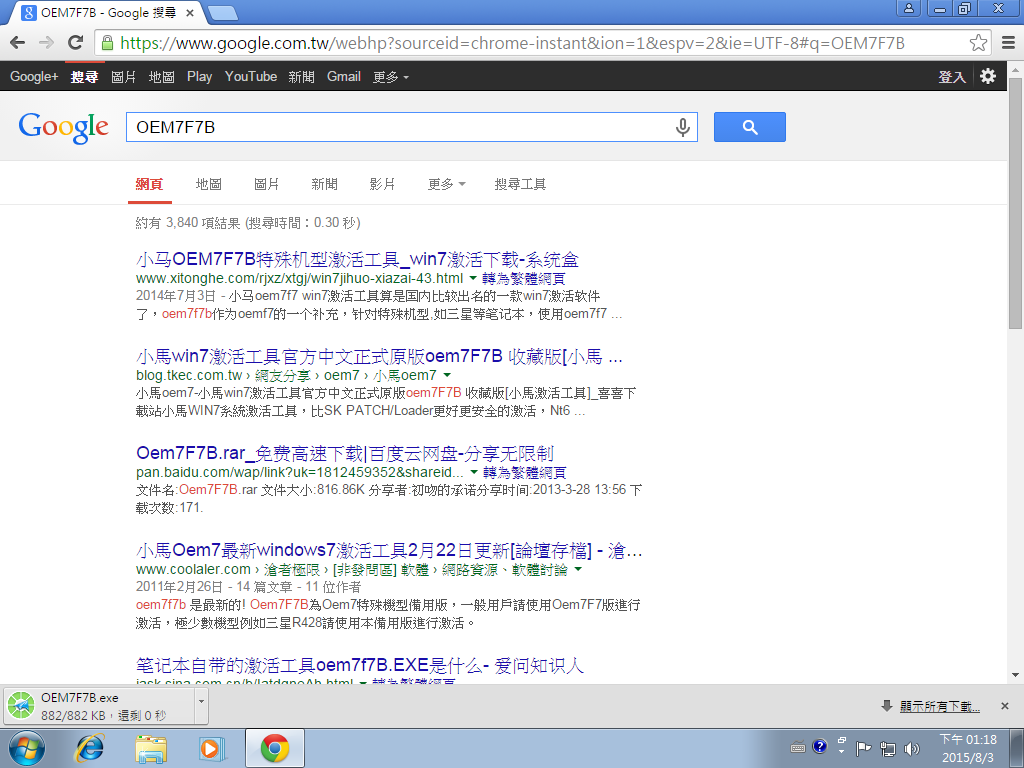Expand xitonghe.com result options arrow
The height and width of the screenshot is (768, 1024).
pos(473,279)
